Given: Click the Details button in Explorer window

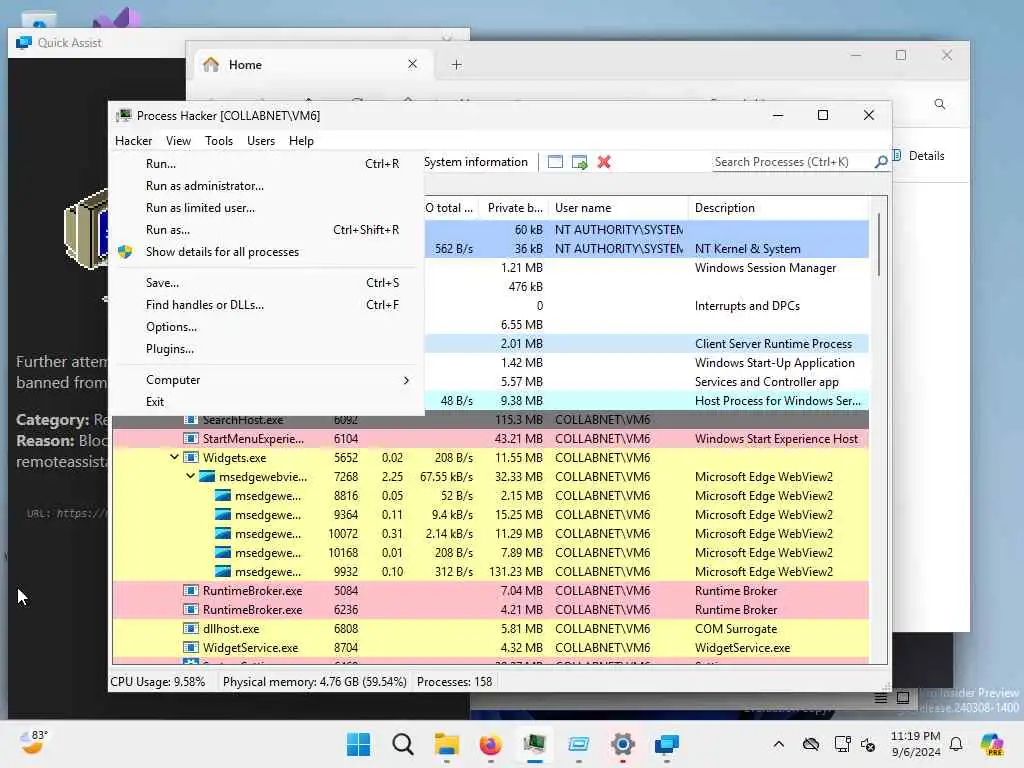Looking at the screenshot, I should 919,156.
